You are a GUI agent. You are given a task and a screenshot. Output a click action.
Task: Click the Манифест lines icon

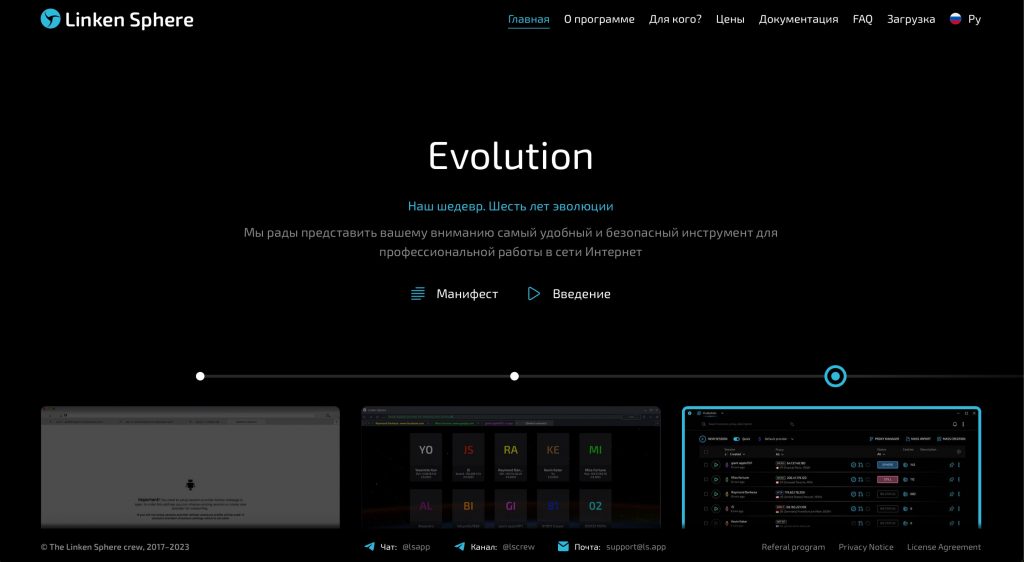tap(417, 294)
